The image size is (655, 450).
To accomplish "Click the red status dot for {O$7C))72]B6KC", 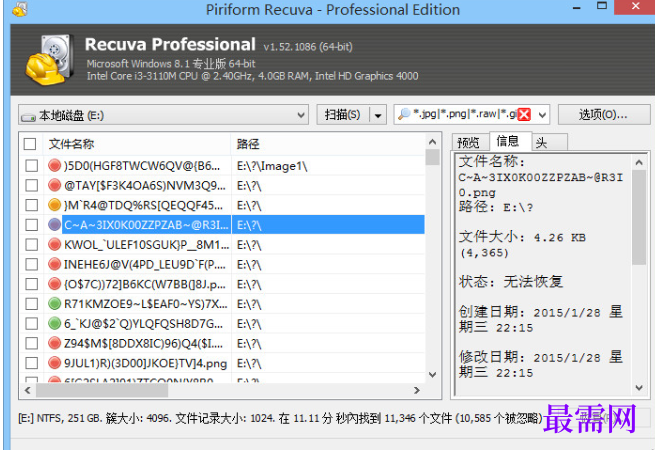I will [54, 284].
